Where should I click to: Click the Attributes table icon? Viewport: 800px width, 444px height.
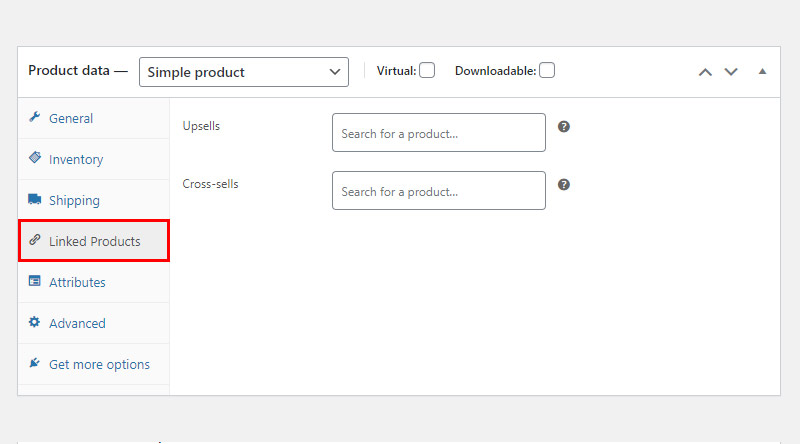(x=35, y=281)
